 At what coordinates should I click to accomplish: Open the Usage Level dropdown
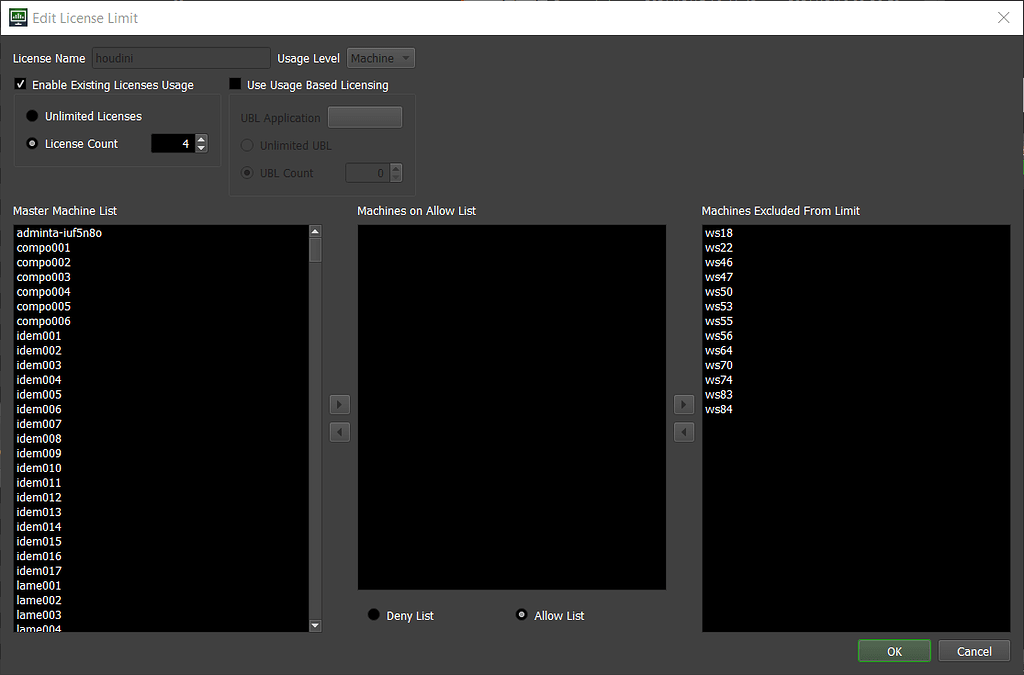380,57
